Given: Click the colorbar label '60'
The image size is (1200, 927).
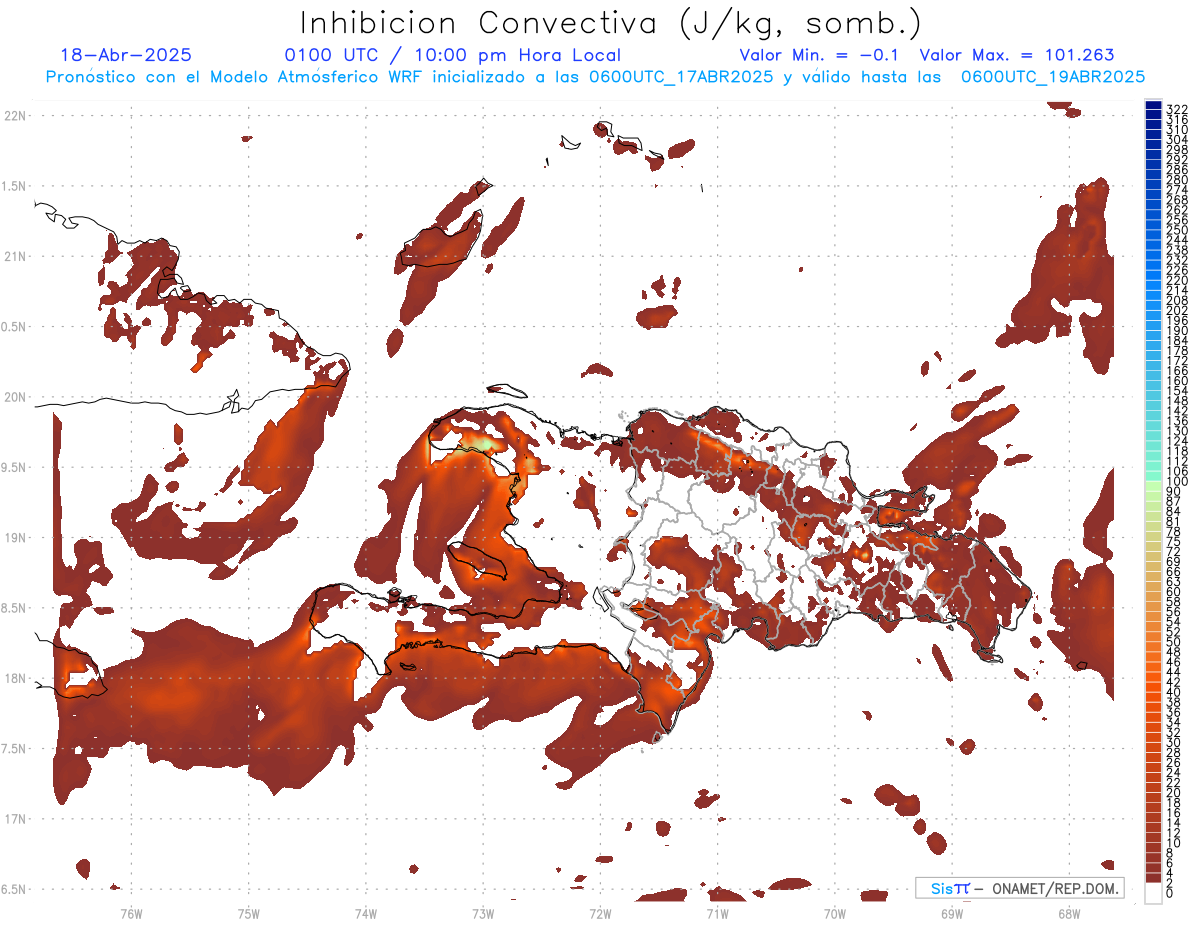Looking at the screenshot, I should point(1174,592).
